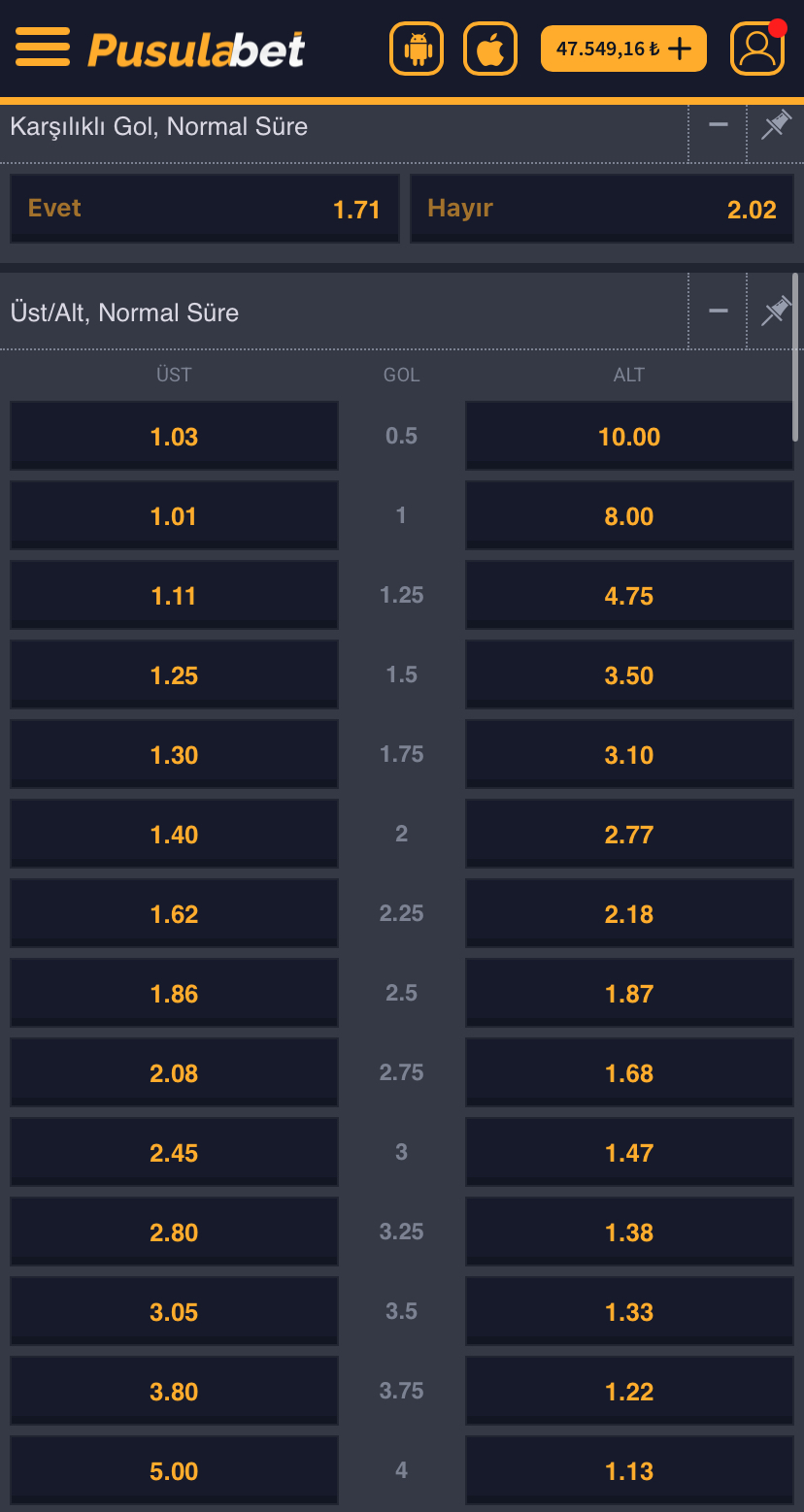Image resolution: width=804 pixels, height=1512 pixels.
Task: Pin the Üst/Alt market
Action: pyautogui.click(x=775, y=312)
